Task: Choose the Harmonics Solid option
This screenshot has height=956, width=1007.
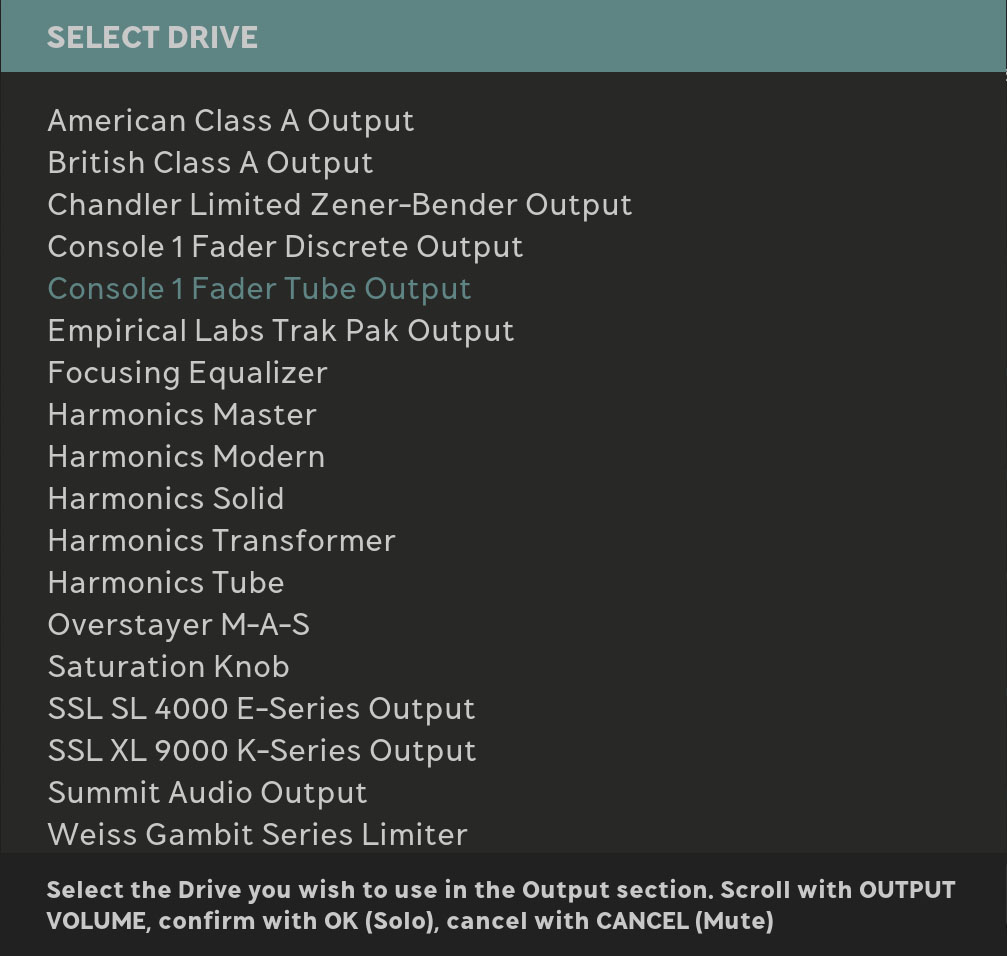Action: (166, 499)
